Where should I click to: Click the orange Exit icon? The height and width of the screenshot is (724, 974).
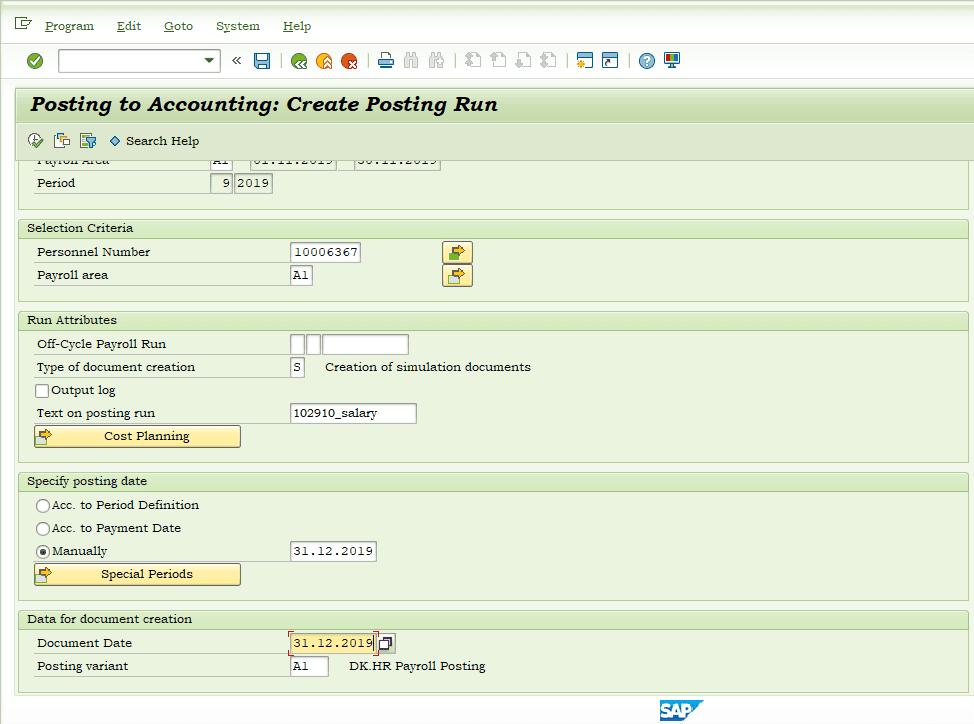[x=324, y=61]
